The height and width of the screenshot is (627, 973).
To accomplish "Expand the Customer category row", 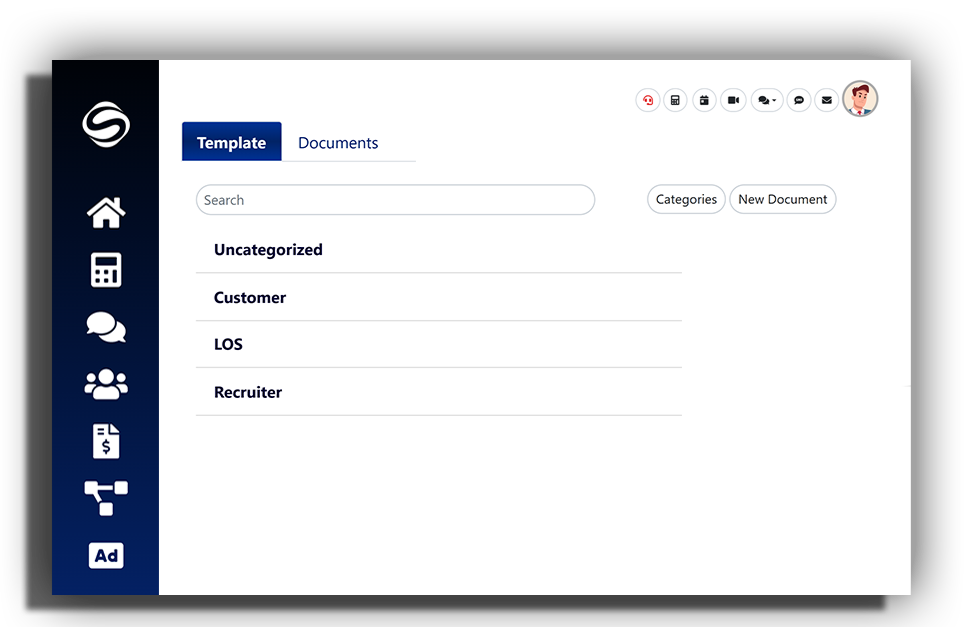I will [439, 297].
